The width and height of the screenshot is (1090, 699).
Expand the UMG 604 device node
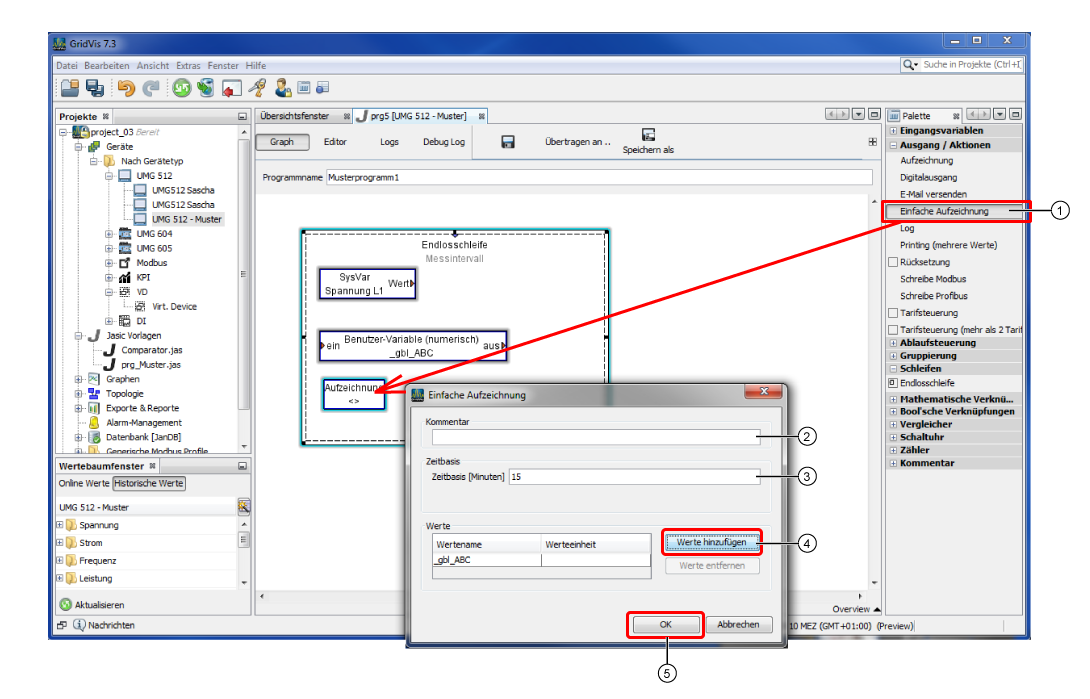point(109,234)
